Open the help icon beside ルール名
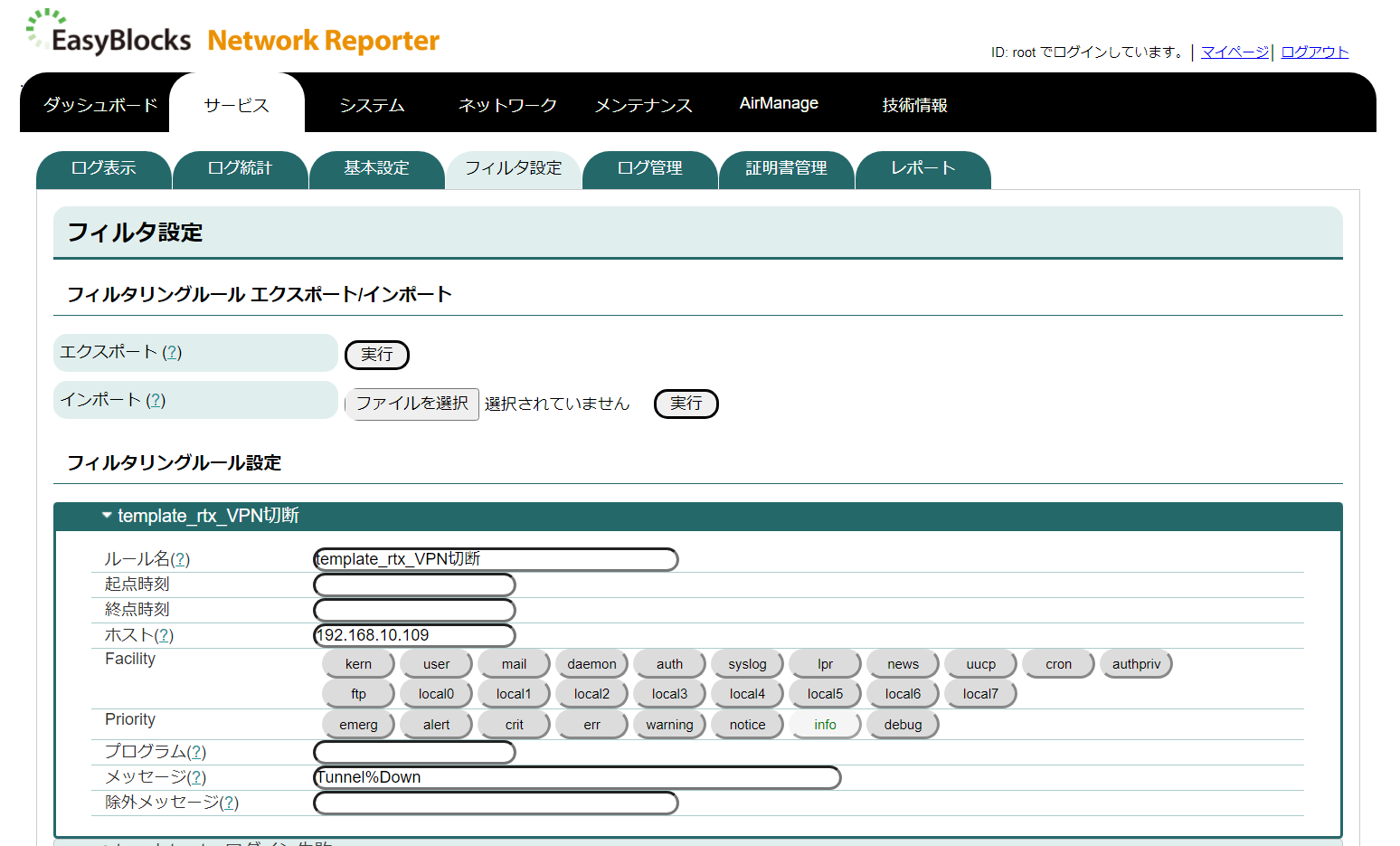Viewport: 1400px width, 846px height. click(182, 559)
